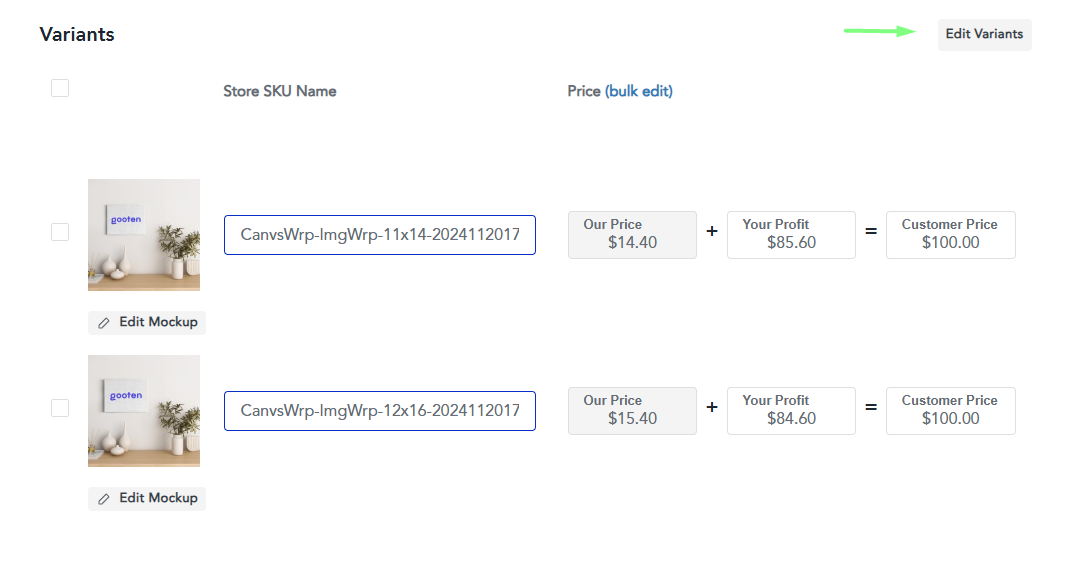Toggle the select-all variants checkbox
The image size is (1090, 562).
coord(60,88)
